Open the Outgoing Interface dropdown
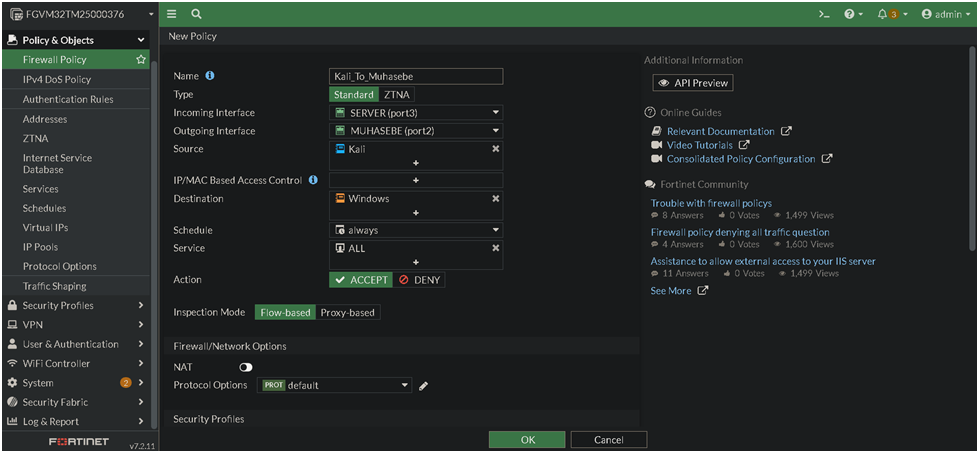This screenshot has width=979, height=453. [416, 131]
